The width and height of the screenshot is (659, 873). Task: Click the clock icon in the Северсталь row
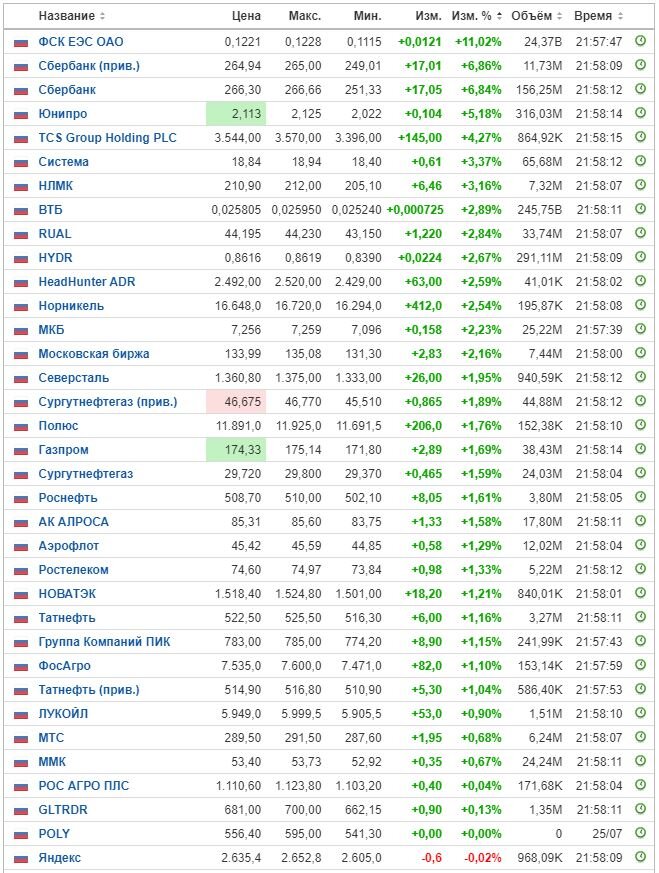(641, 376)
